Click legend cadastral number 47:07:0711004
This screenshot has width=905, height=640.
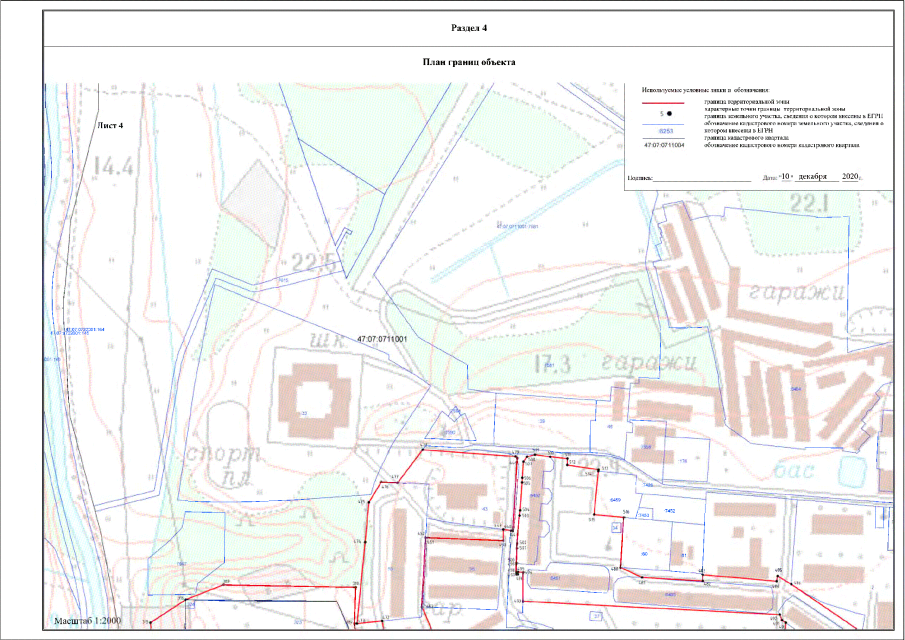coord(661,145)
